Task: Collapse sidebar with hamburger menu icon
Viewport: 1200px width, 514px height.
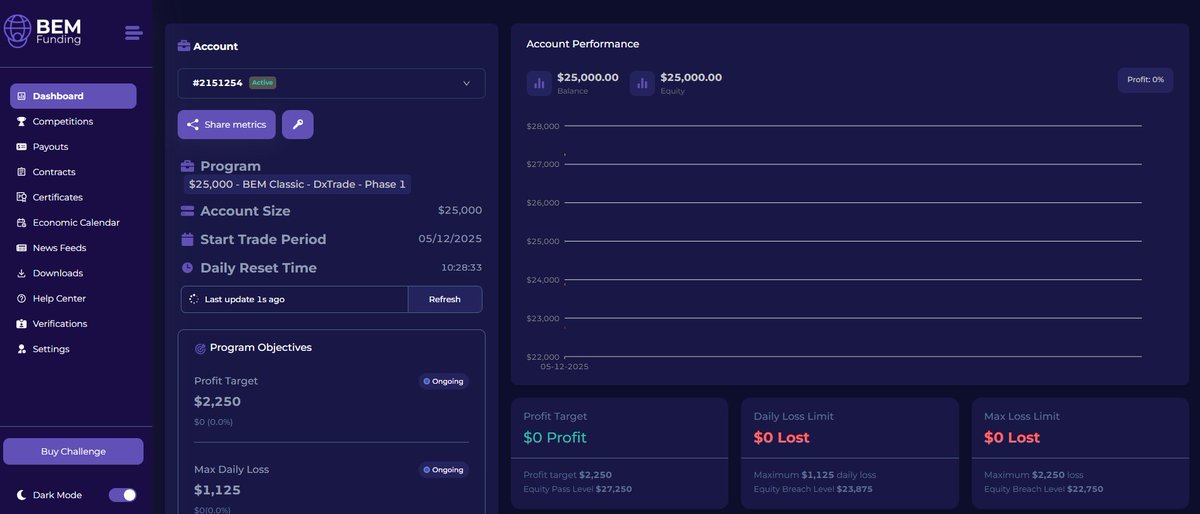Action: click(x=133, y=33)
